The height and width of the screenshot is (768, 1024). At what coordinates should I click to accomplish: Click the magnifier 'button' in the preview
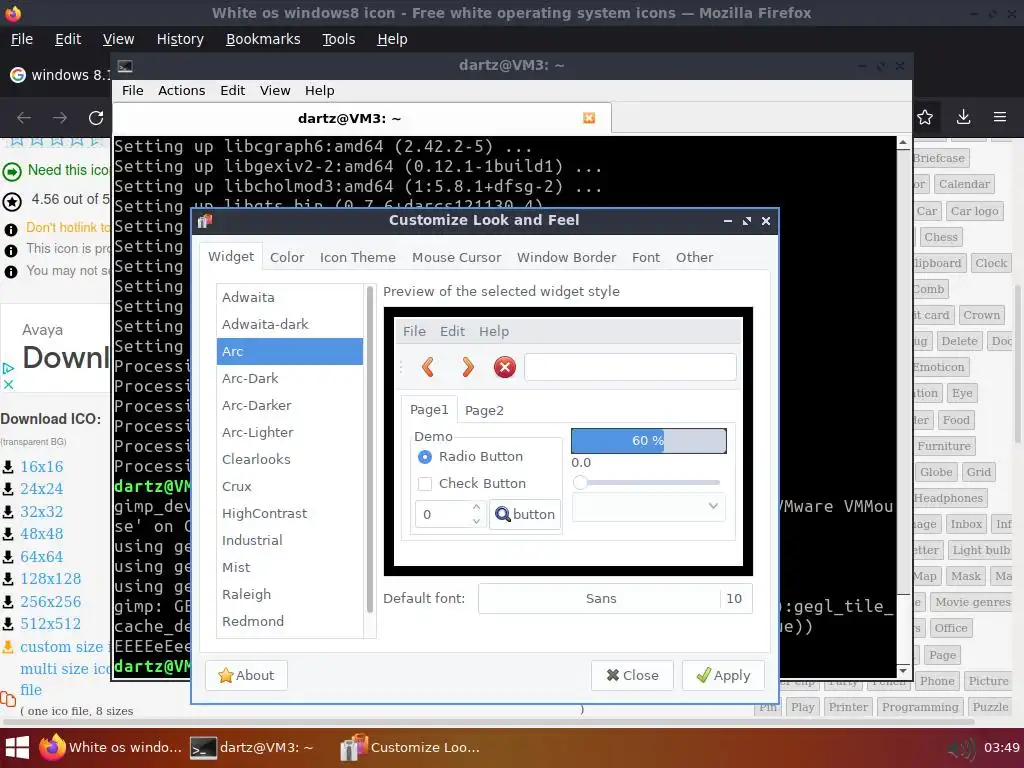pyautogui.click(x=525, y=514)
